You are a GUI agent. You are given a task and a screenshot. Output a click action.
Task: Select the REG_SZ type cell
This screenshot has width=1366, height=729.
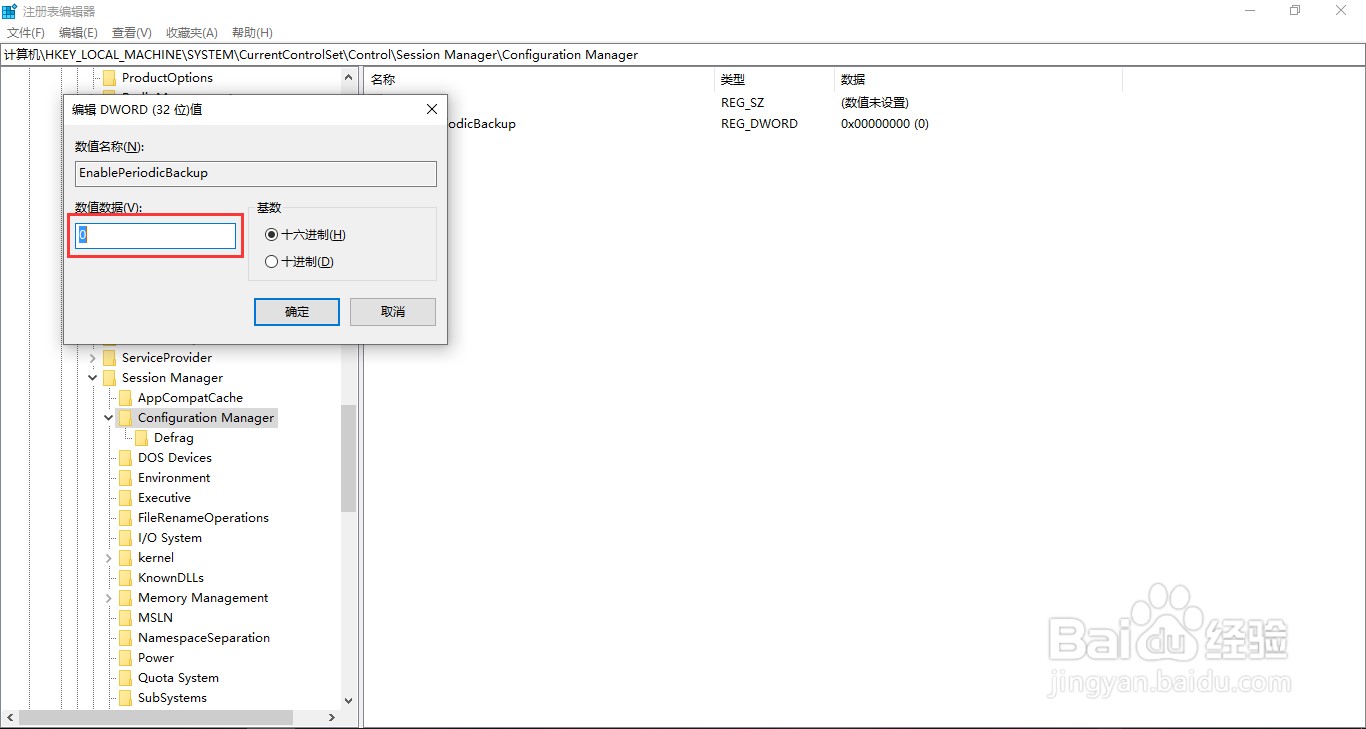(x=742, y=103)
